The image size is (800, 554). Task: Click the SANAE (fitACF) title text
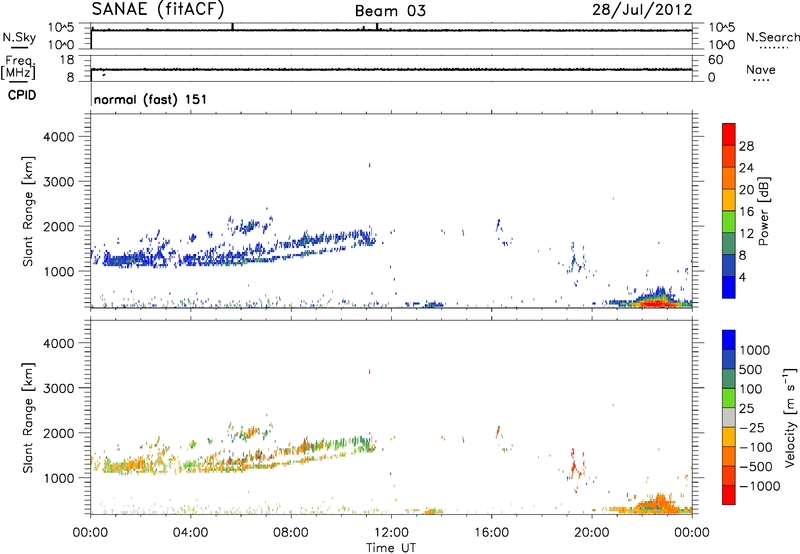[x=158, y=9]
